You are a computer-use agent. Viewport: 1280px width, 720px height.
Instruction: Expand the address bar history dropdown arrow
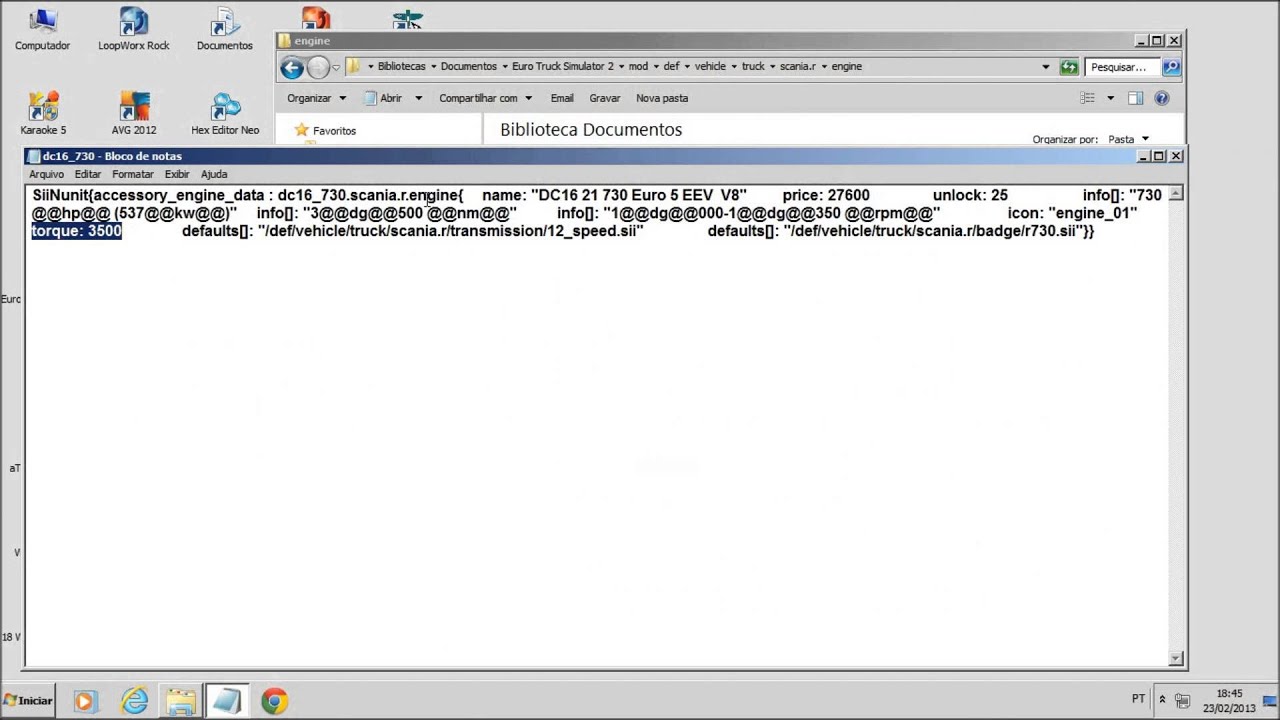pyautogui.click(x=1046, y=67)
